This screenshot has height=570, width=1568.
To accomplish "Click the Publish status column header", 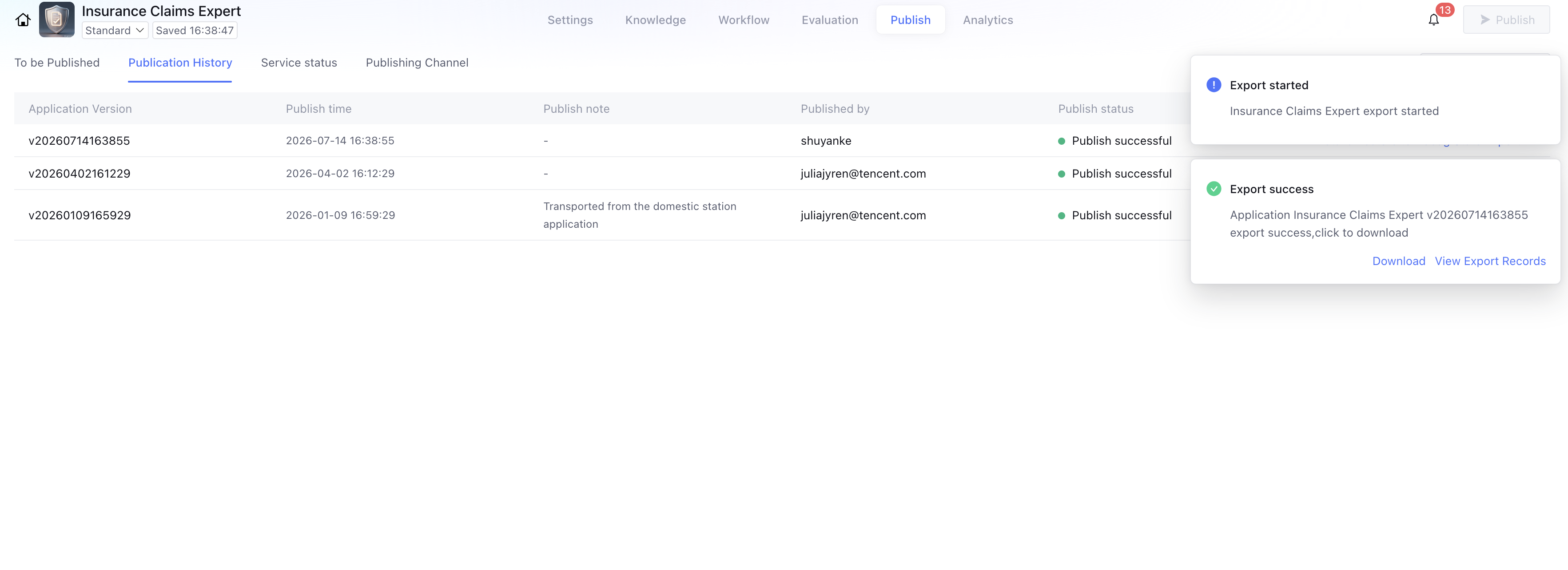I will [x=1096, y=109].
